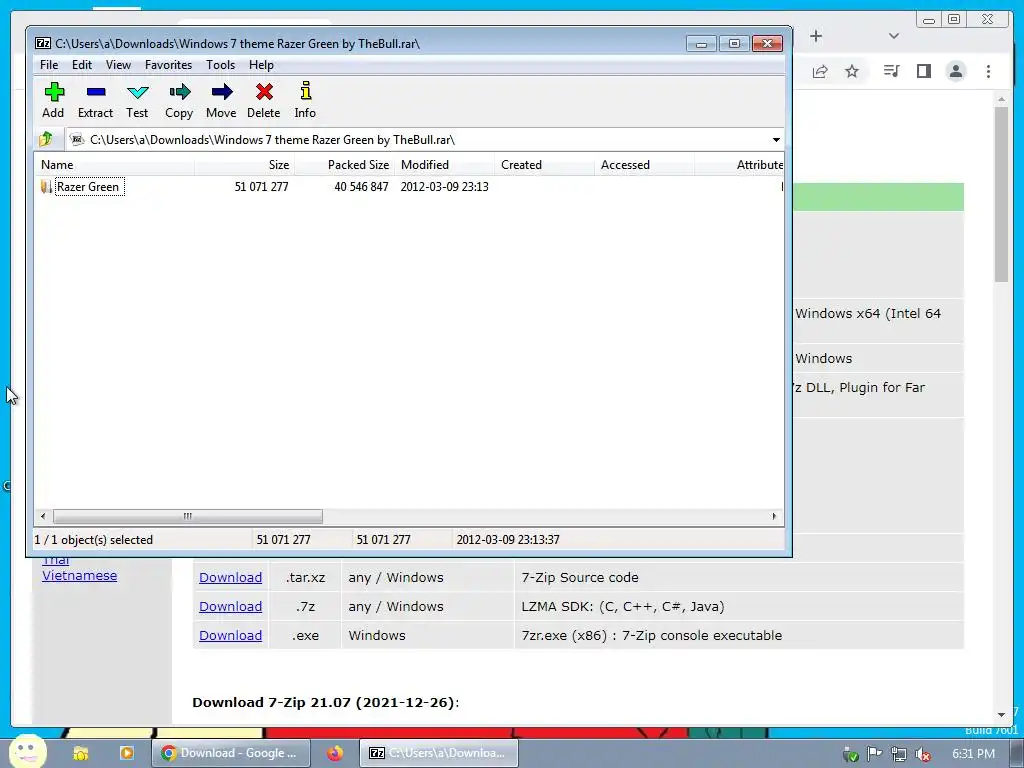Sort by the Accessed column header
Screen dimensions: 1024x768
644,165
